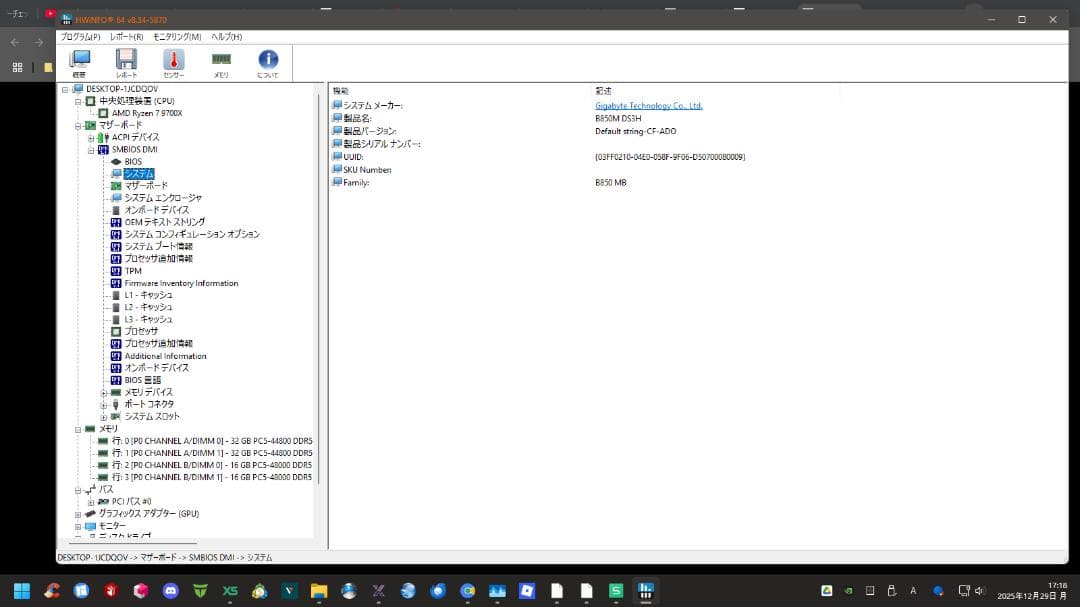
Task: Open Discord from the Windows taskbar
Action: (x=170, y=590)
